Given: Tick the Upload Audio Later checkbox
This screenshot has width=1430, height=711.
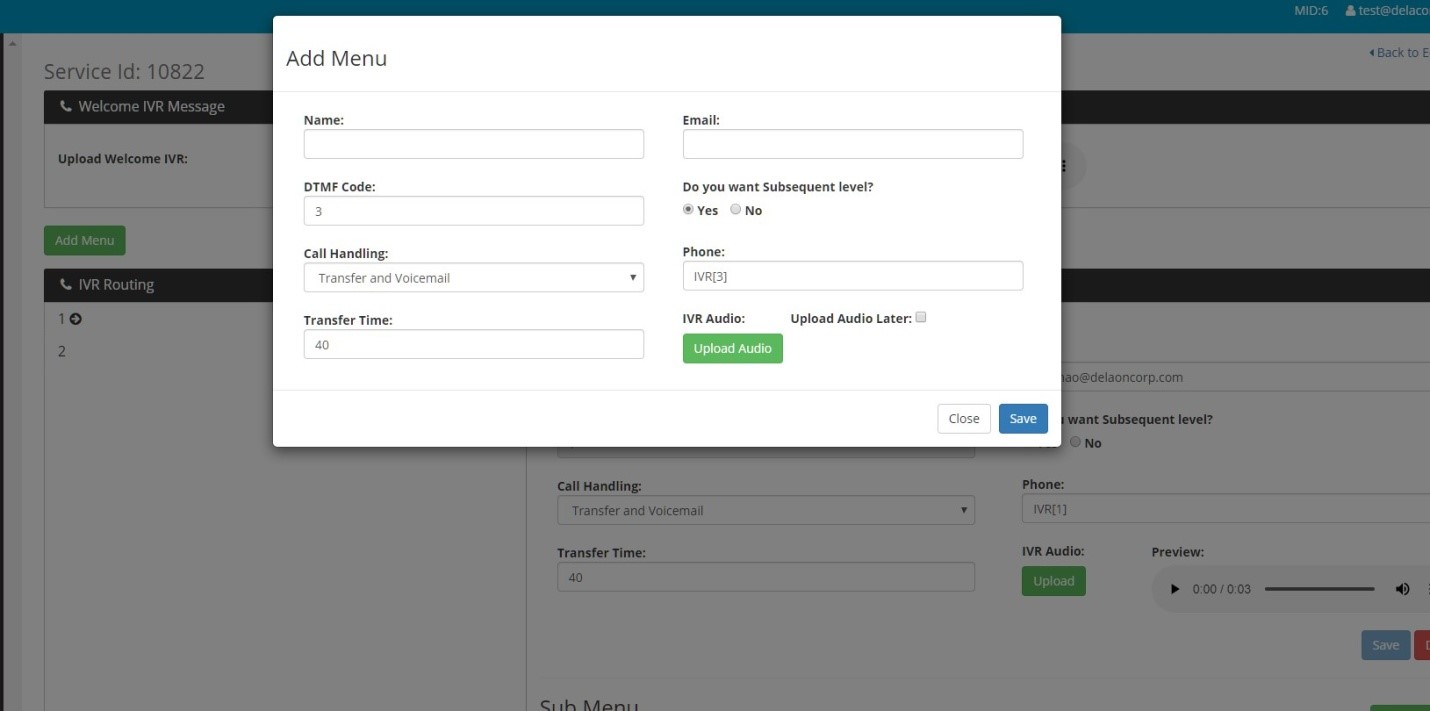Looking at the screenshot, I should click(921, 317).
